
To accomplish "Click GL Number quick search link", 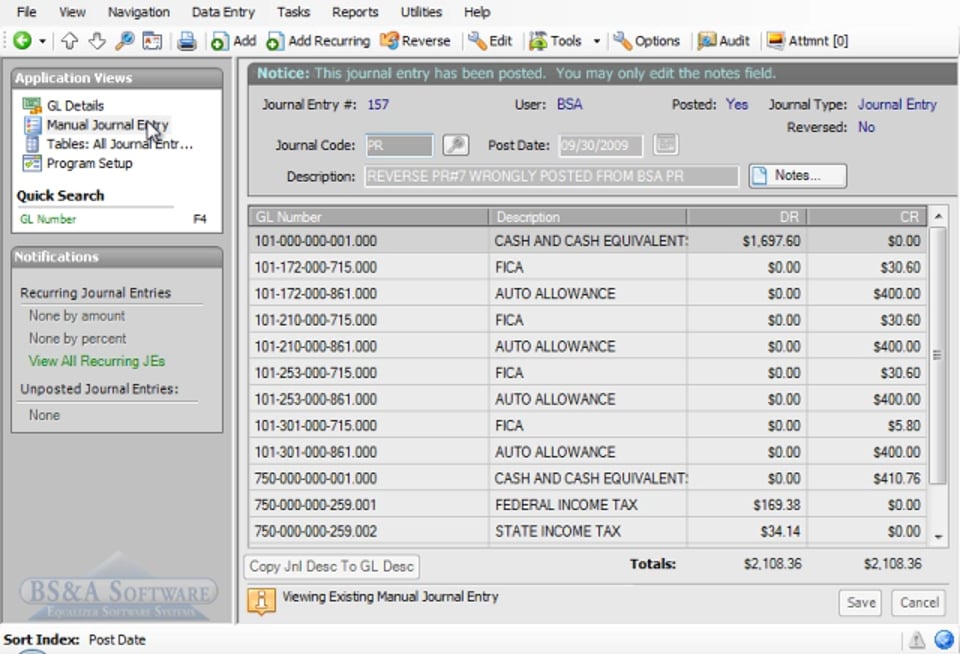I will click(x=48, y=219).
